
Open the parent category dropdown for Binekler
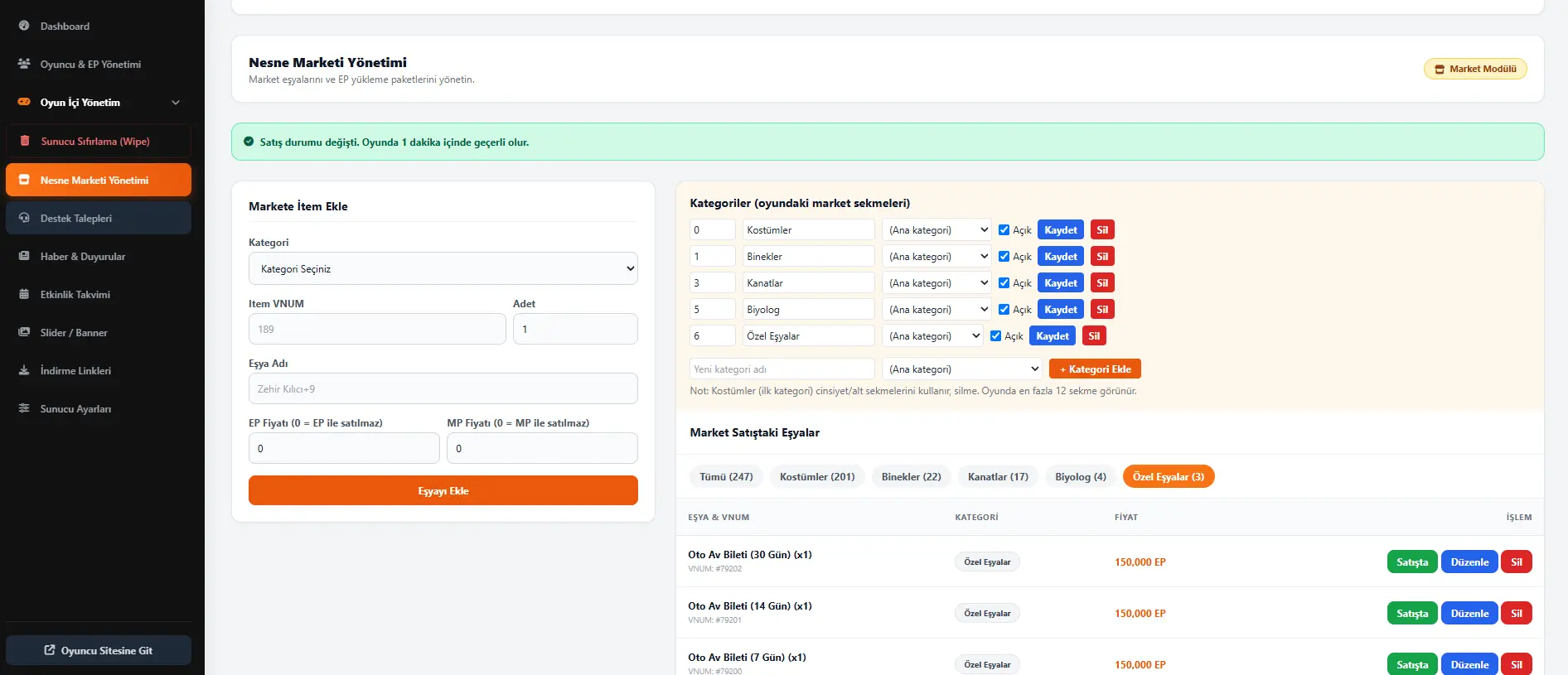coord(936,256)
